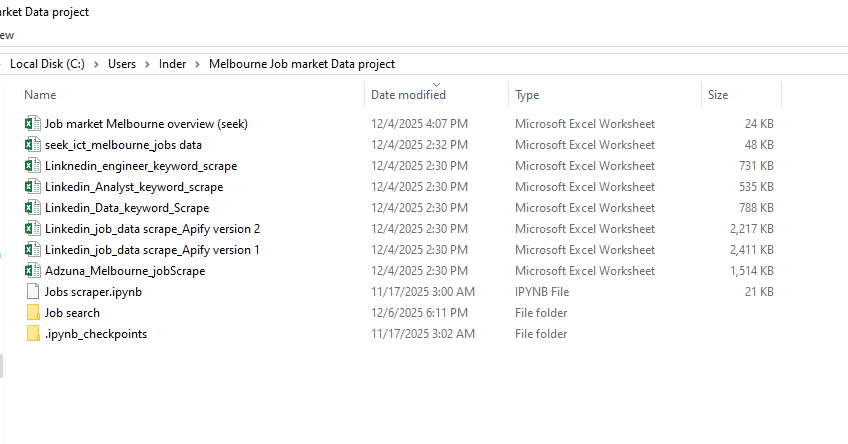This screenshot has height=444, width=848.
Task: Click the Size column header
Action: coord(718,95)
